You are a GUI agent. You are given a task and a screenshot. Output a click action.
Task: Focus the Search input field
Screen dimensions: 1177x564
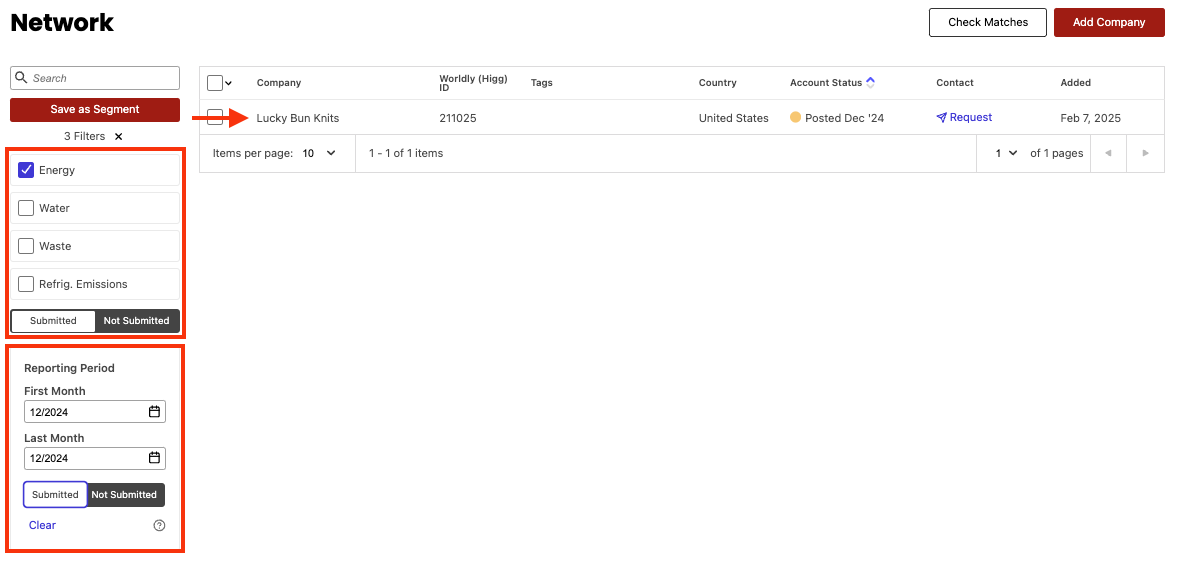coord(95,78)
